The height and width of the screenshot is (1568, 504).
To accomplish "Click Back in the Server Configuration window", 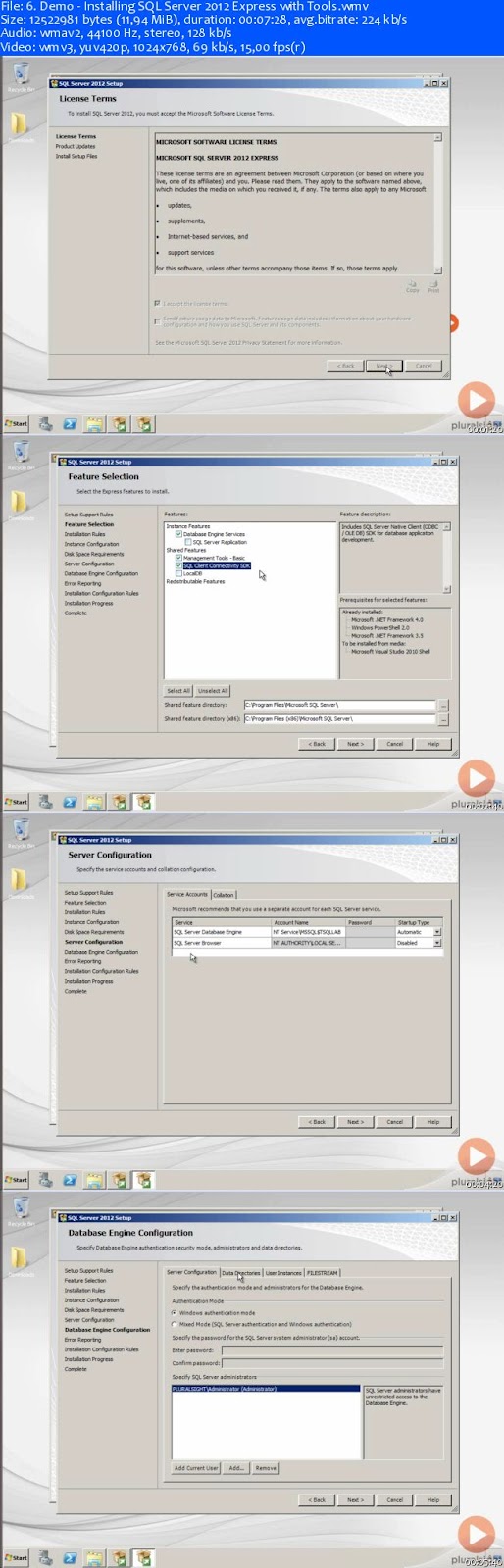I will coord(317,1122).
